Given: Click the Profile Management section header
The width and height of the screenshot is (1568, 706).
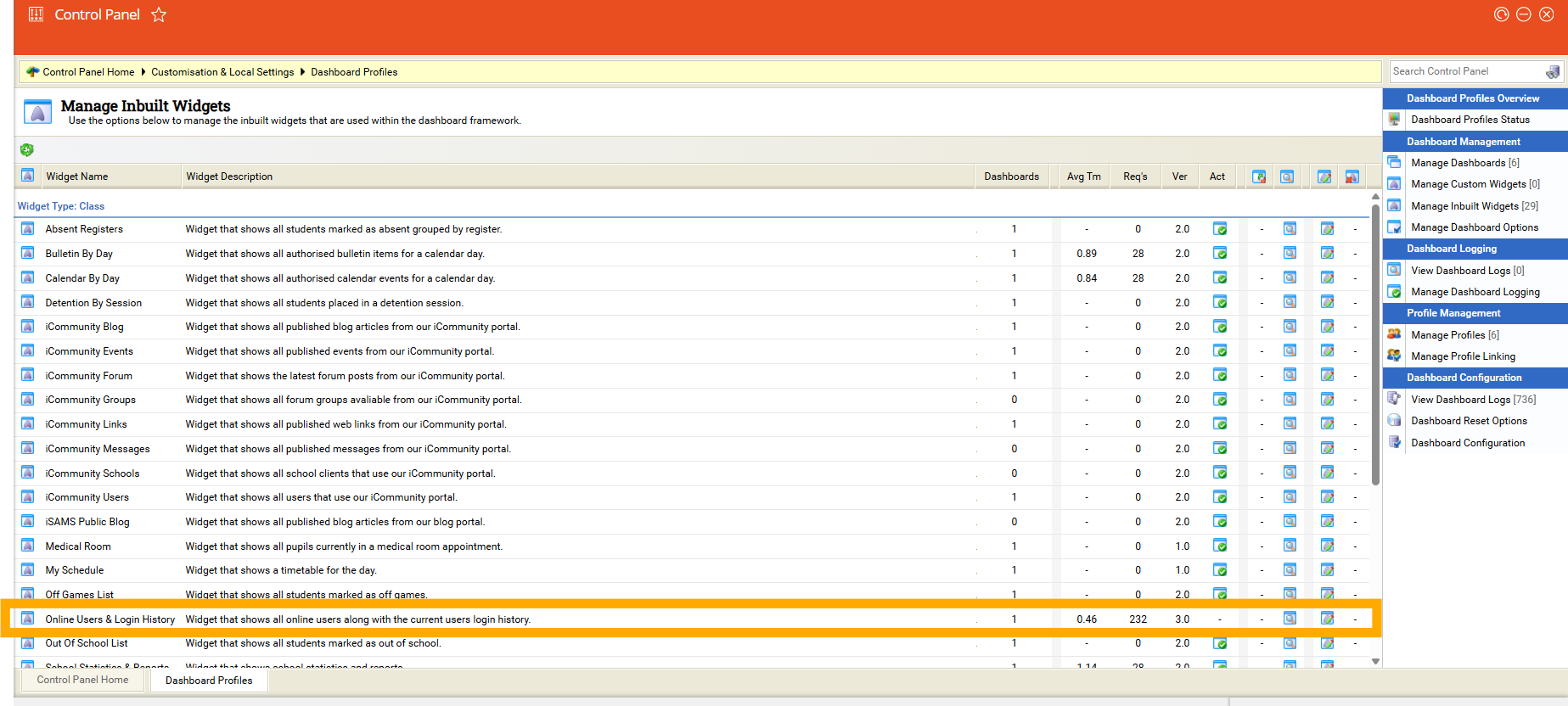Looking at the screenshot, I should click(x=1453, y=313).
